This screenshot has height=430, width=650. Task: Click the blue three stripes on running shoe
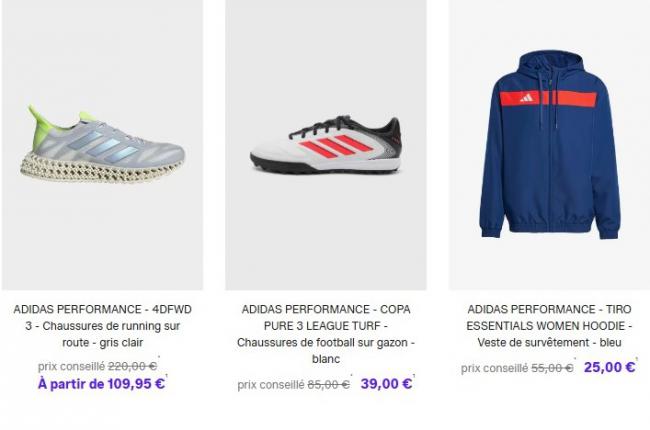coord(102,144)
